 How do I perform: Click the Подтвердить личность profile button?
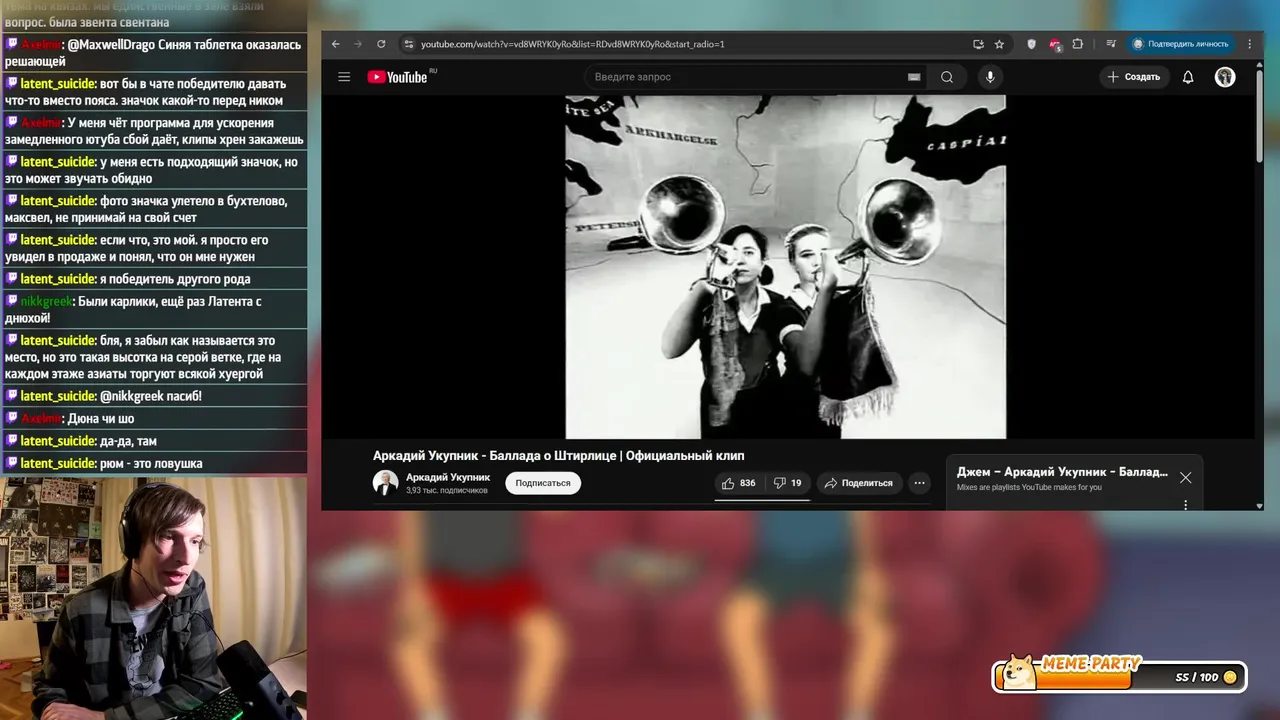(1181, 44)
